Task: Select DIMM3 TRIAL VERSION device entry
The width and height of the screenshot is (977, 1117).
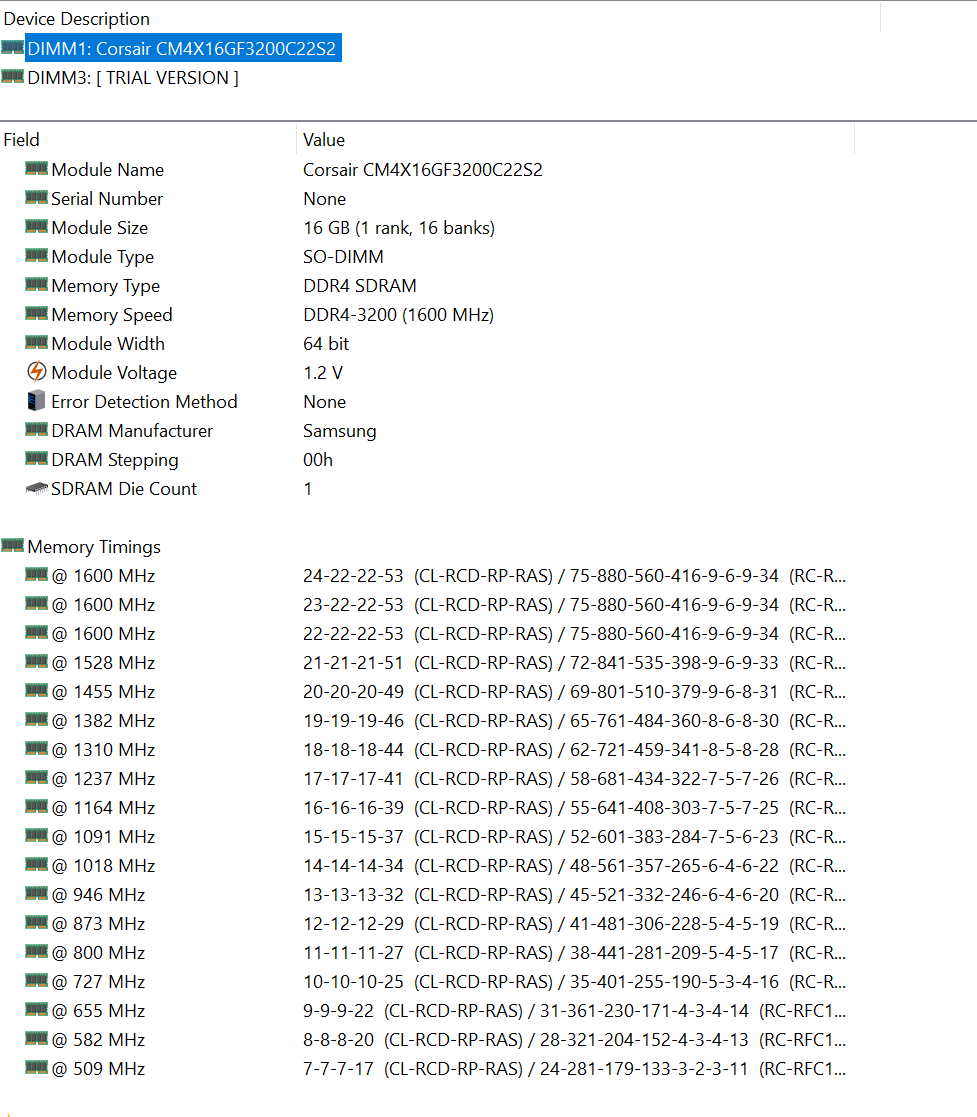Action: [133, 78]
